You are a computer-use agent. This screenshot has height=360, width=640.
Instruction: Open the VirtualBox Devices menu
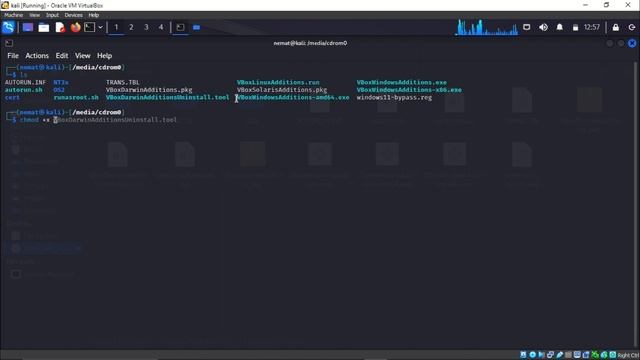73,15
